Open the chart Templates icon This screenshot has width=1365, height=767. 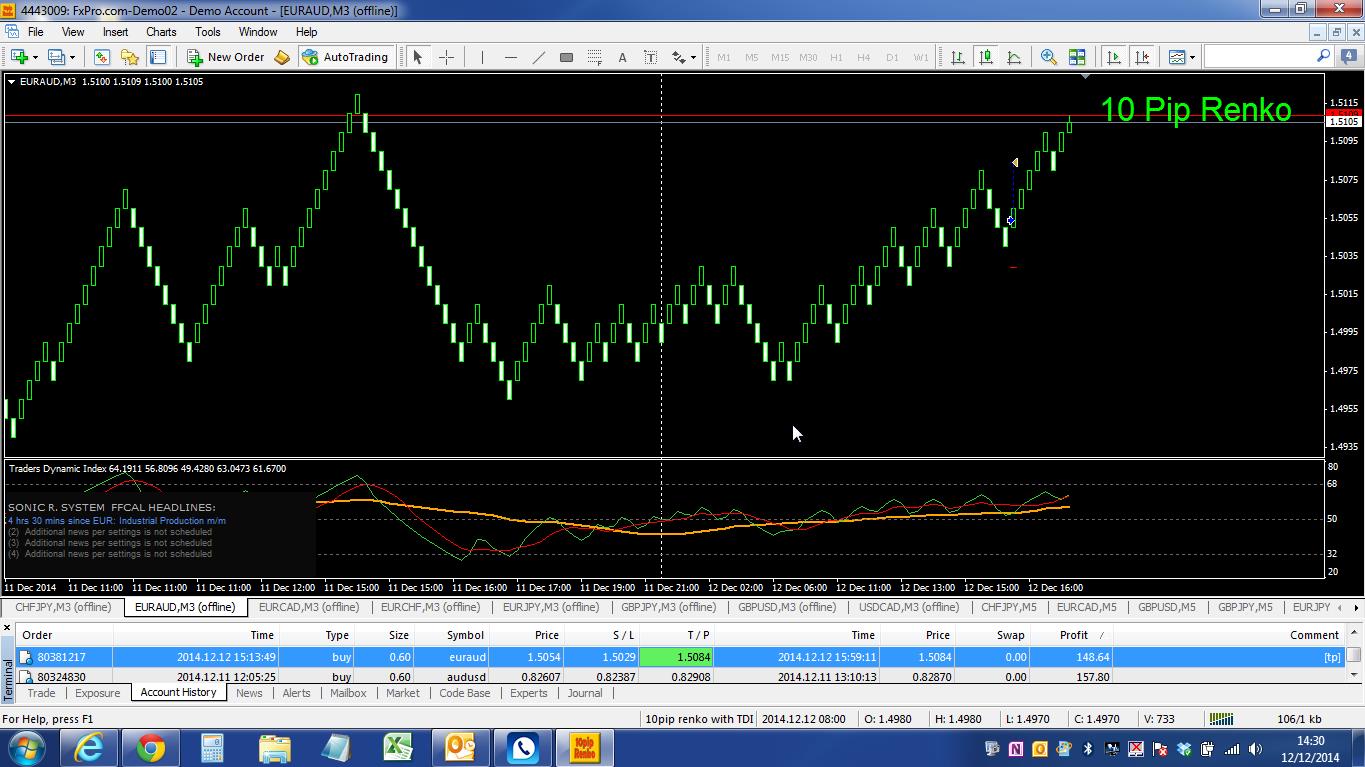click(1176, 57)
